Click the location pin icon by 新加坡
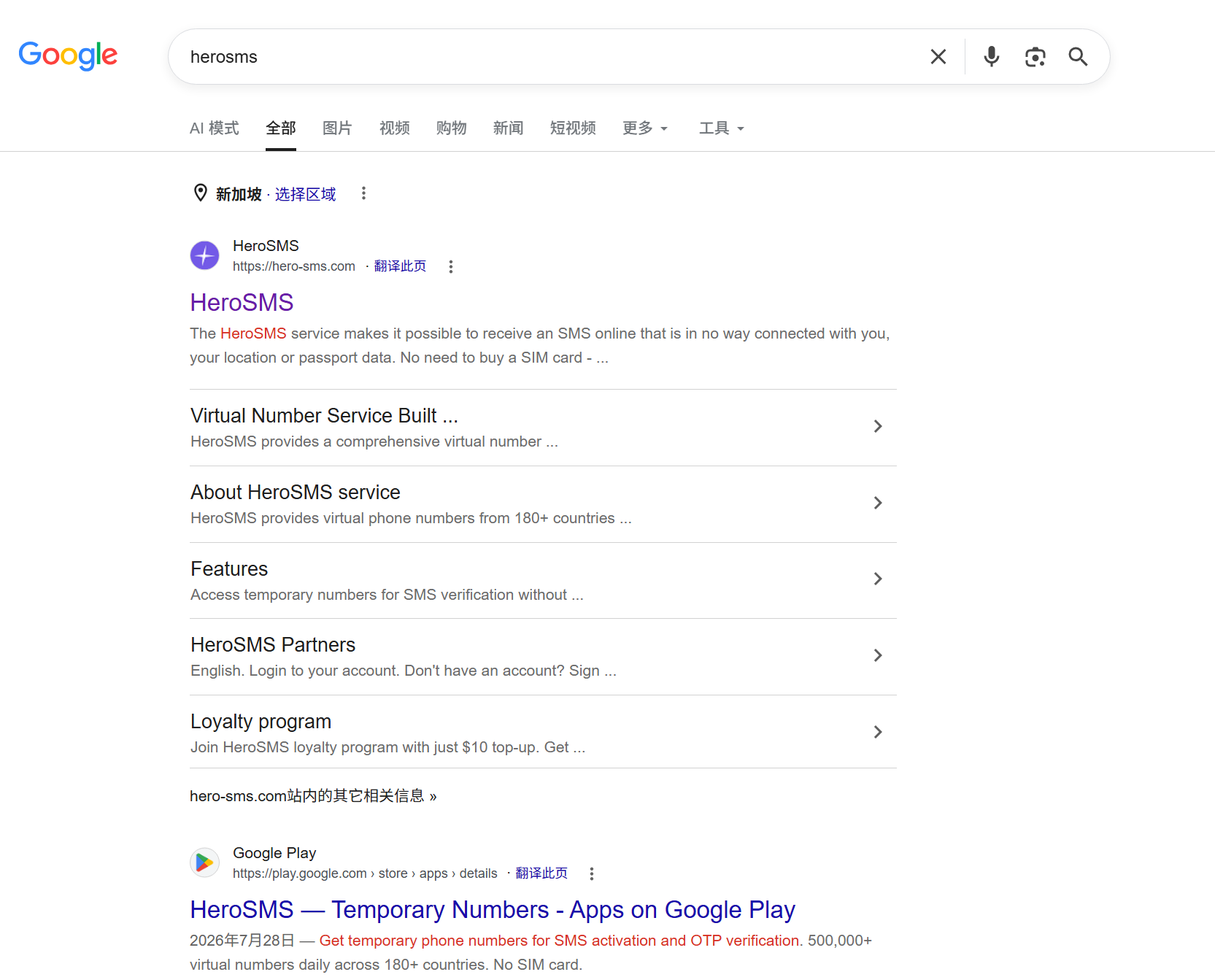The image size is (1215, 980). coord(201,193)
